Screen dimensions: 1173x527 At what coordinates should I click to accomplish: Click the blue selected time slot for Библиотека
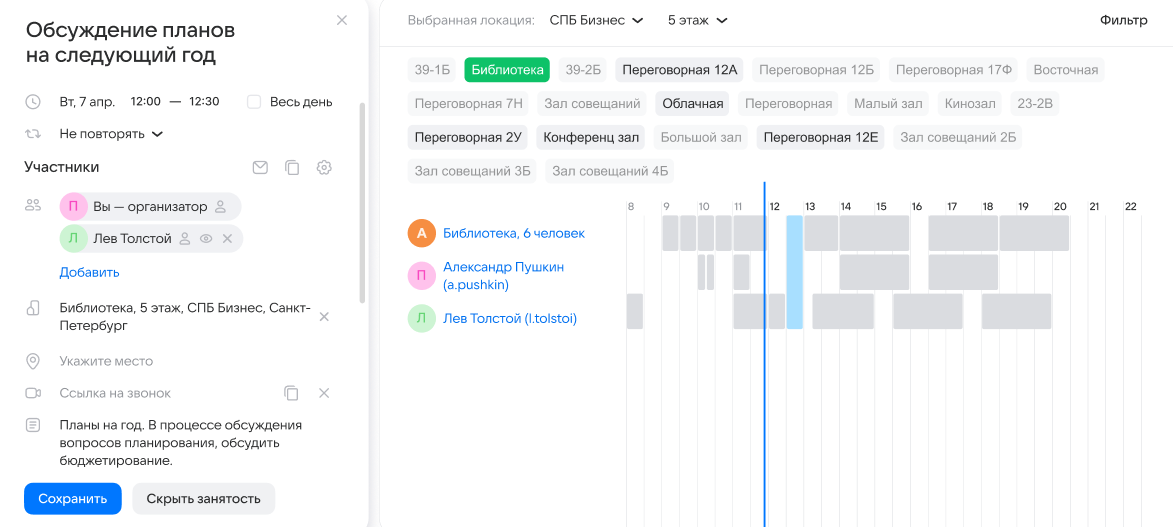[x=794, y=233]
